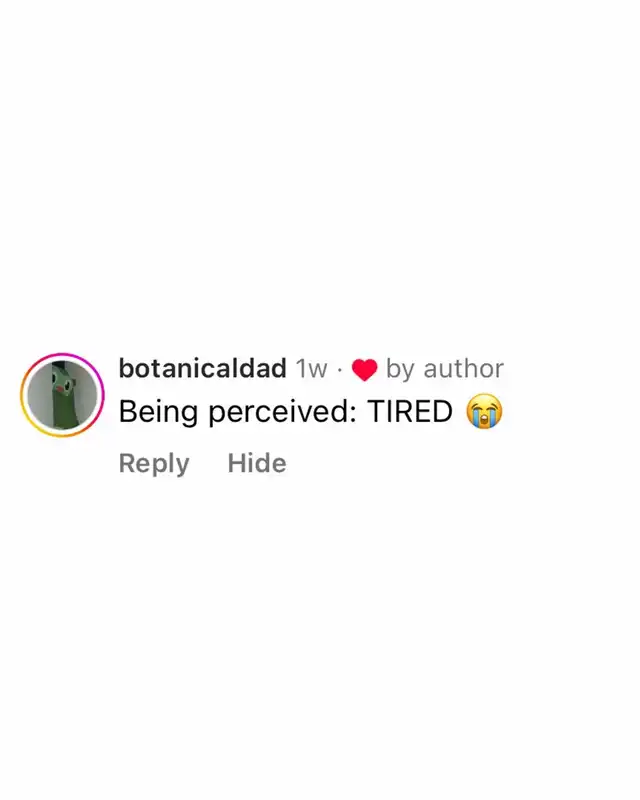Hide the comment from botanicaldad

pyautogui.click(x=257, y=463)
